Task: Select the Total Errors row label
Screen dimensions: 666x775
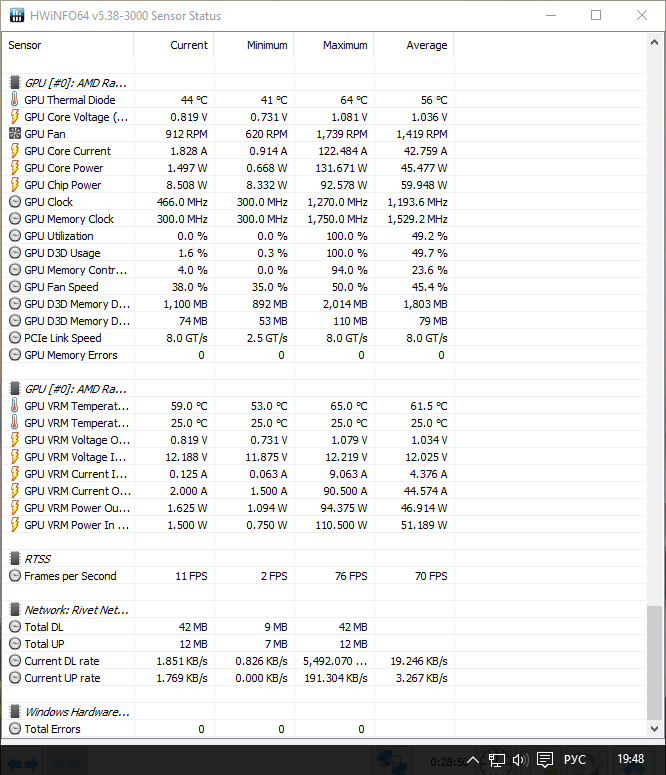Action: 52,729
